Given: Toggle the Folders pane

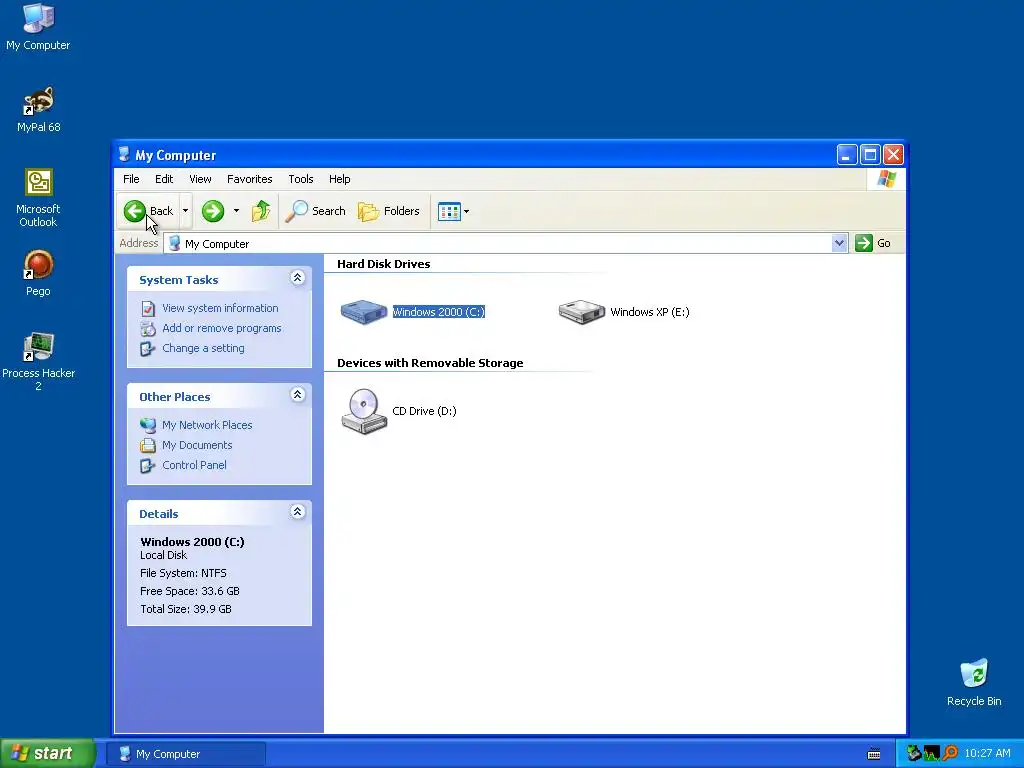Looking at the screenshot, I should pyautogui.click(x=389, y=211).
